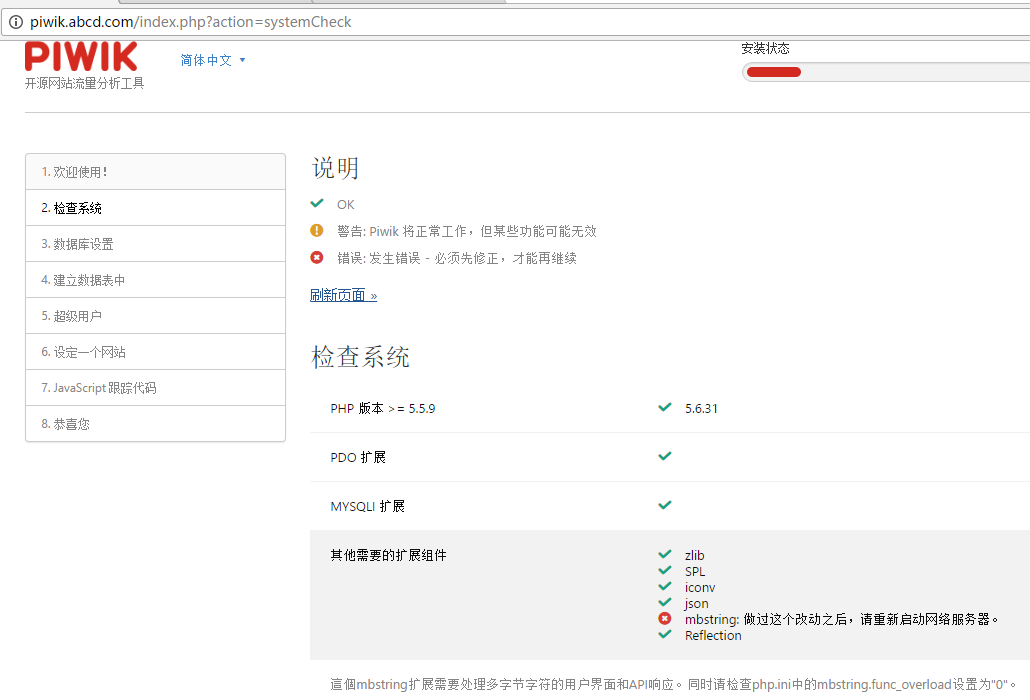Image resolution: width=1030 pixels, height=700 pixels.
Task: Click the PDO 扩展 label
Action: pyautogui.click(x=358, y=457)
